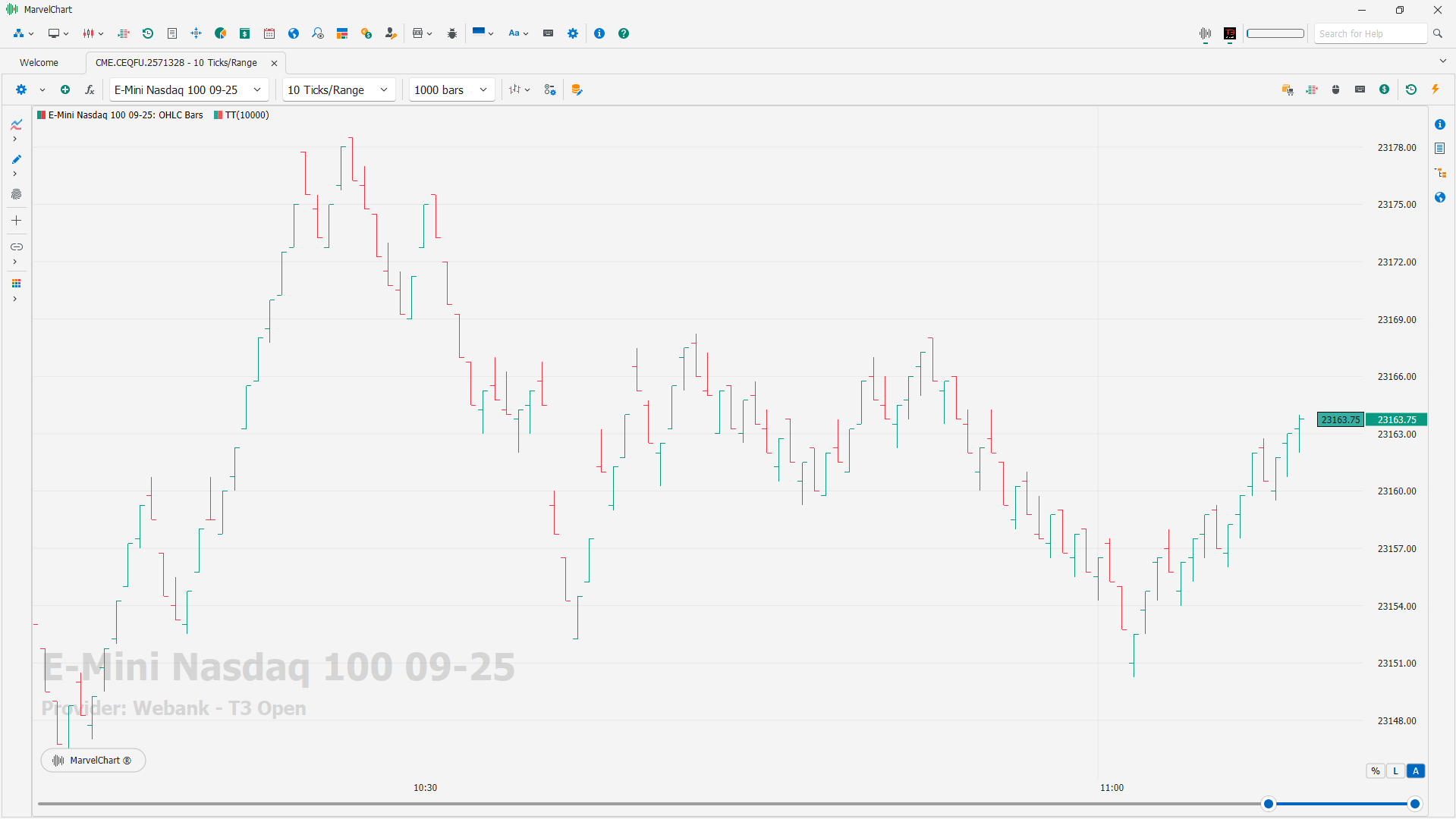Click the magnifier search button
The height and width of the screenshot is (819, 1456).
click(1438, 33)
